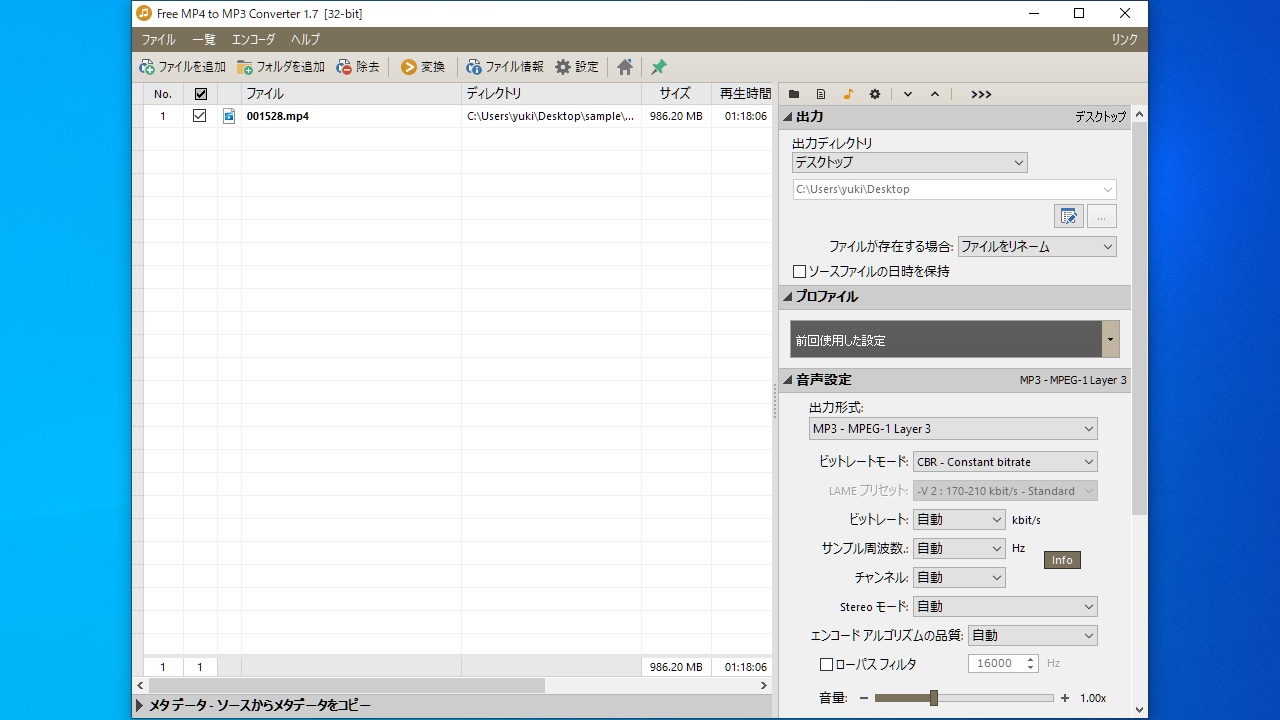Open the document tab icon in side panel
Screen dimensions: 1280x720
(x=821, y=94)
